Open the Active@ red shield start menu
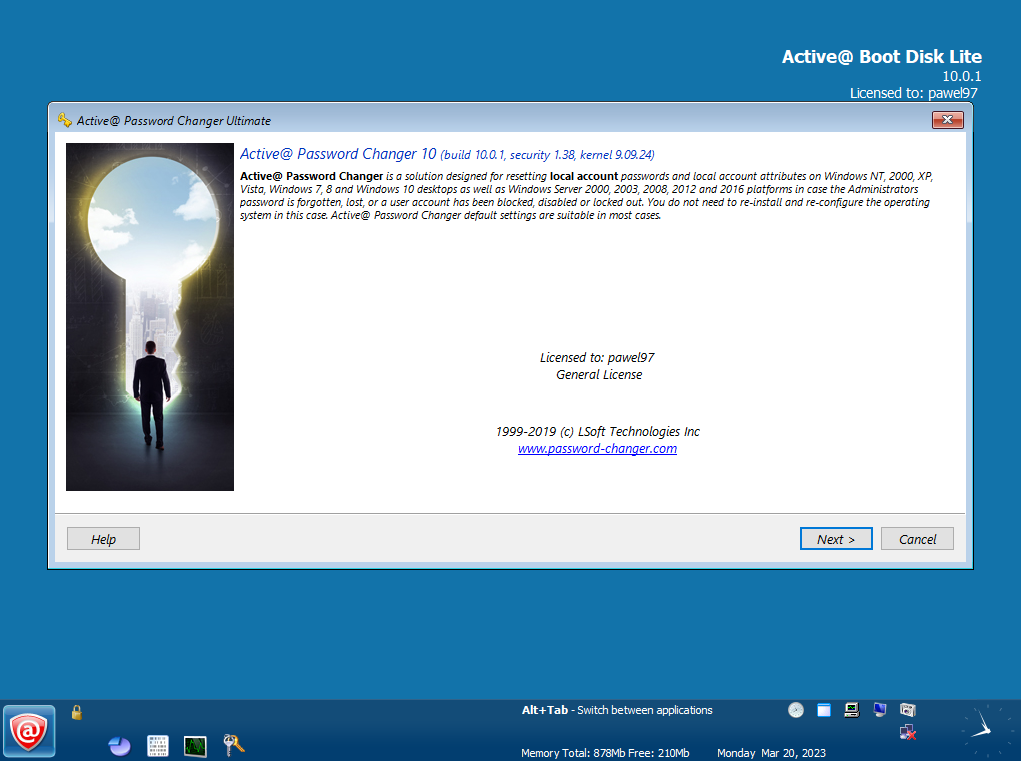The height and width of the screenshot is (761, 1021). pyautogui.click(x=29, y=731)
